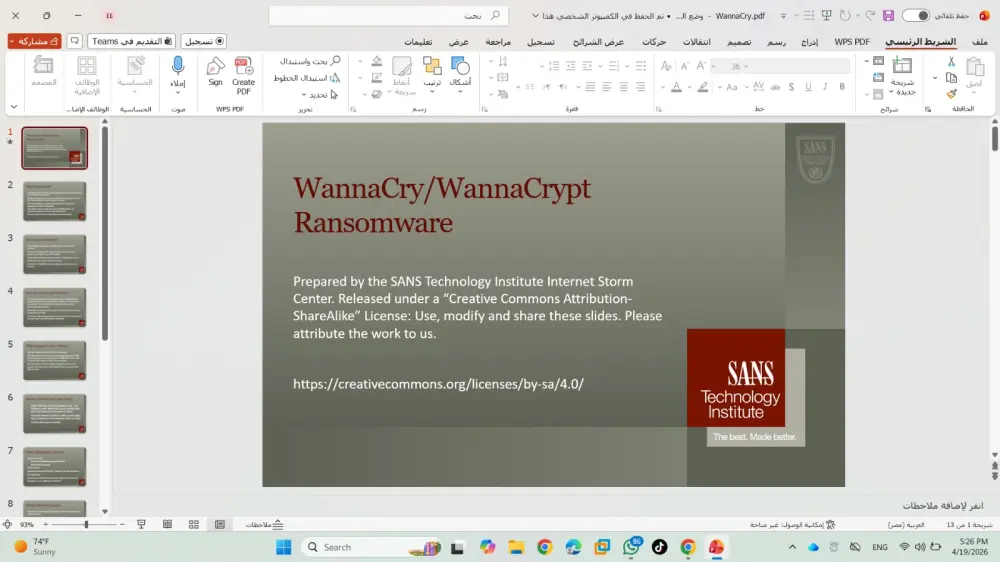
Task: Toggle bulleted list in paragraph group
Action: click(x=640, y=66)
